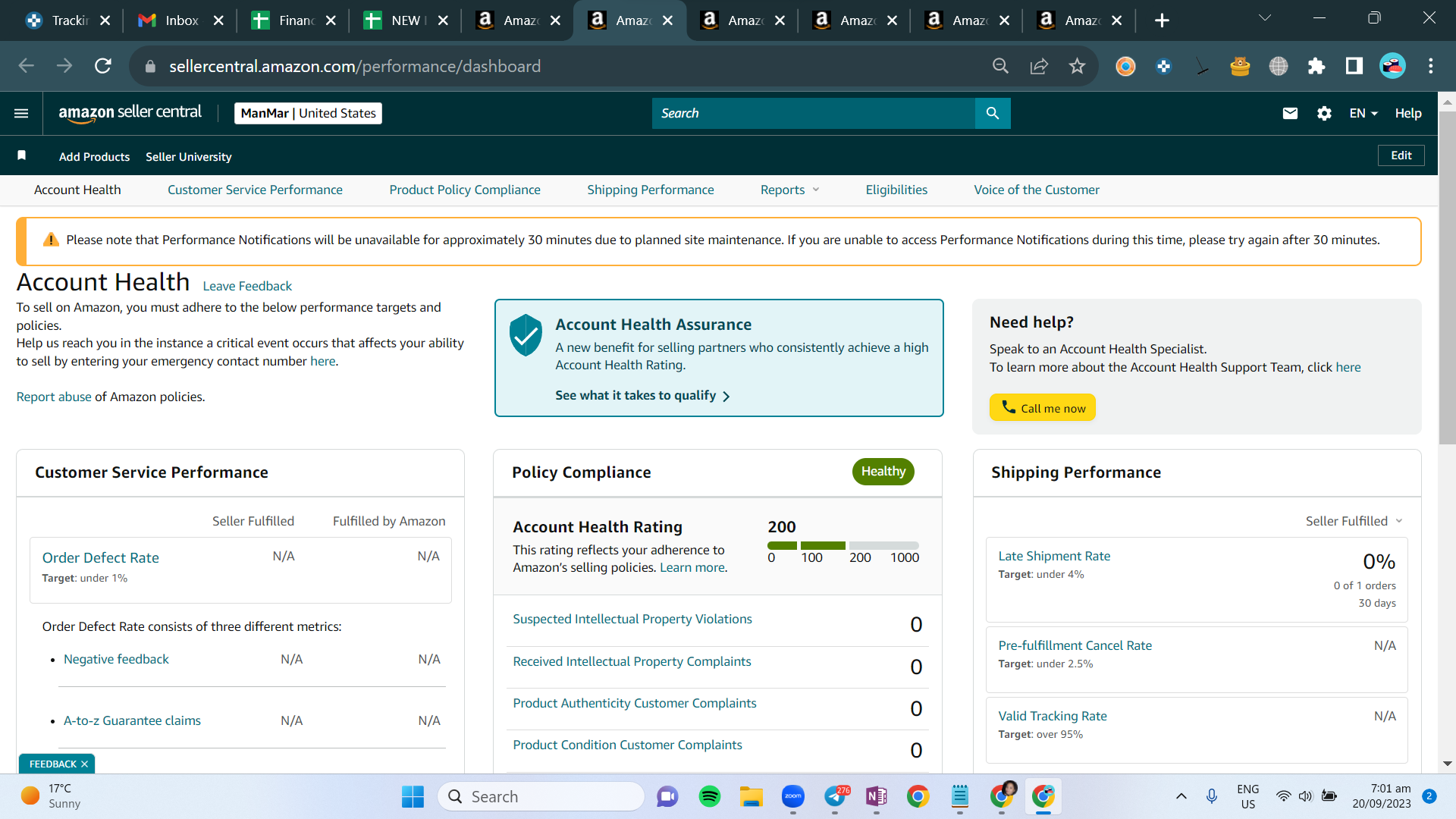The image size is (1456, 819).
Task: Go back to the previous page
Action: pos(27,66)
